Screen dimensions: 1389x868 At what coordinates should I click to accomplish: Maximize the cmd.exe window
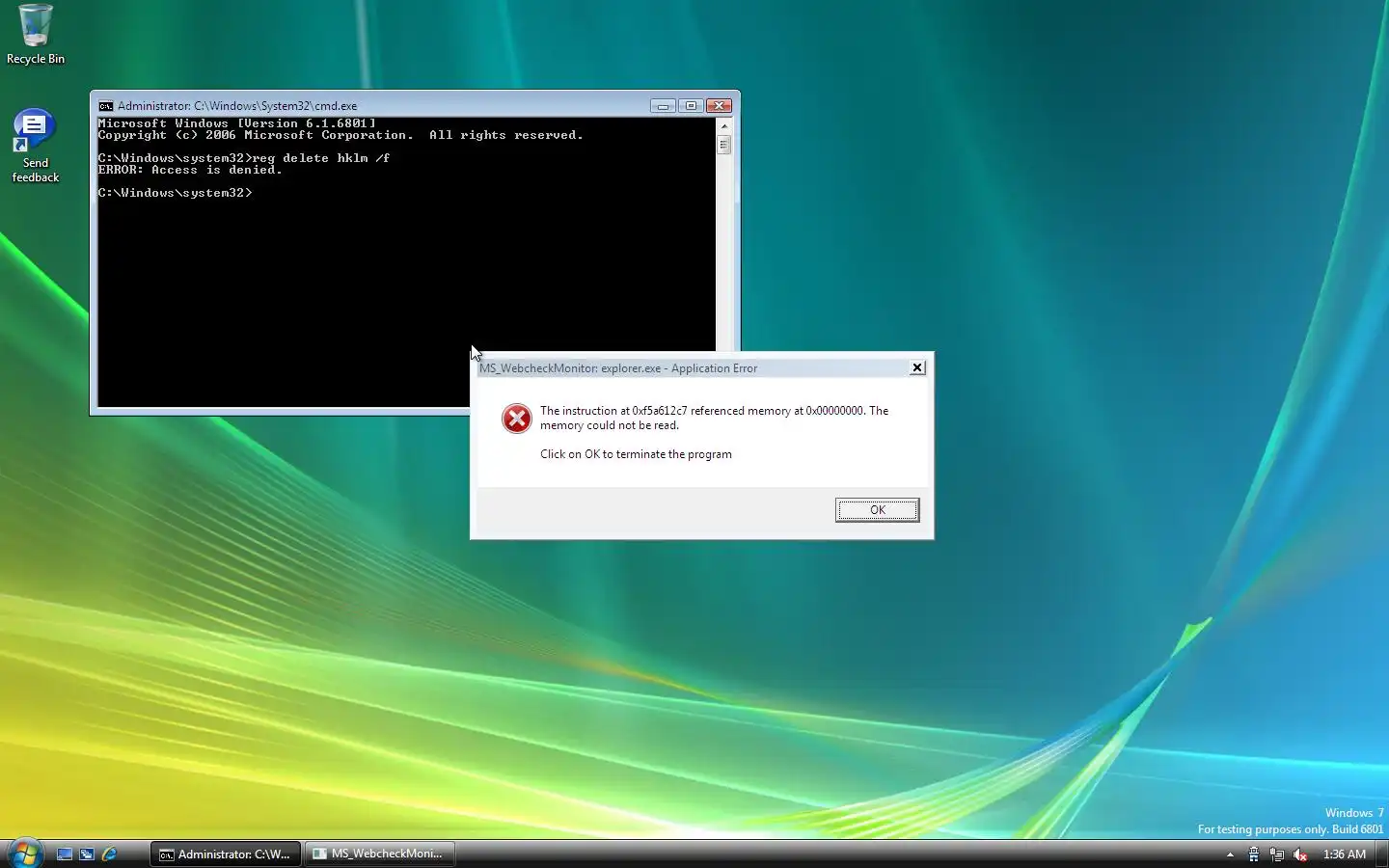click(x=691, y=106)
